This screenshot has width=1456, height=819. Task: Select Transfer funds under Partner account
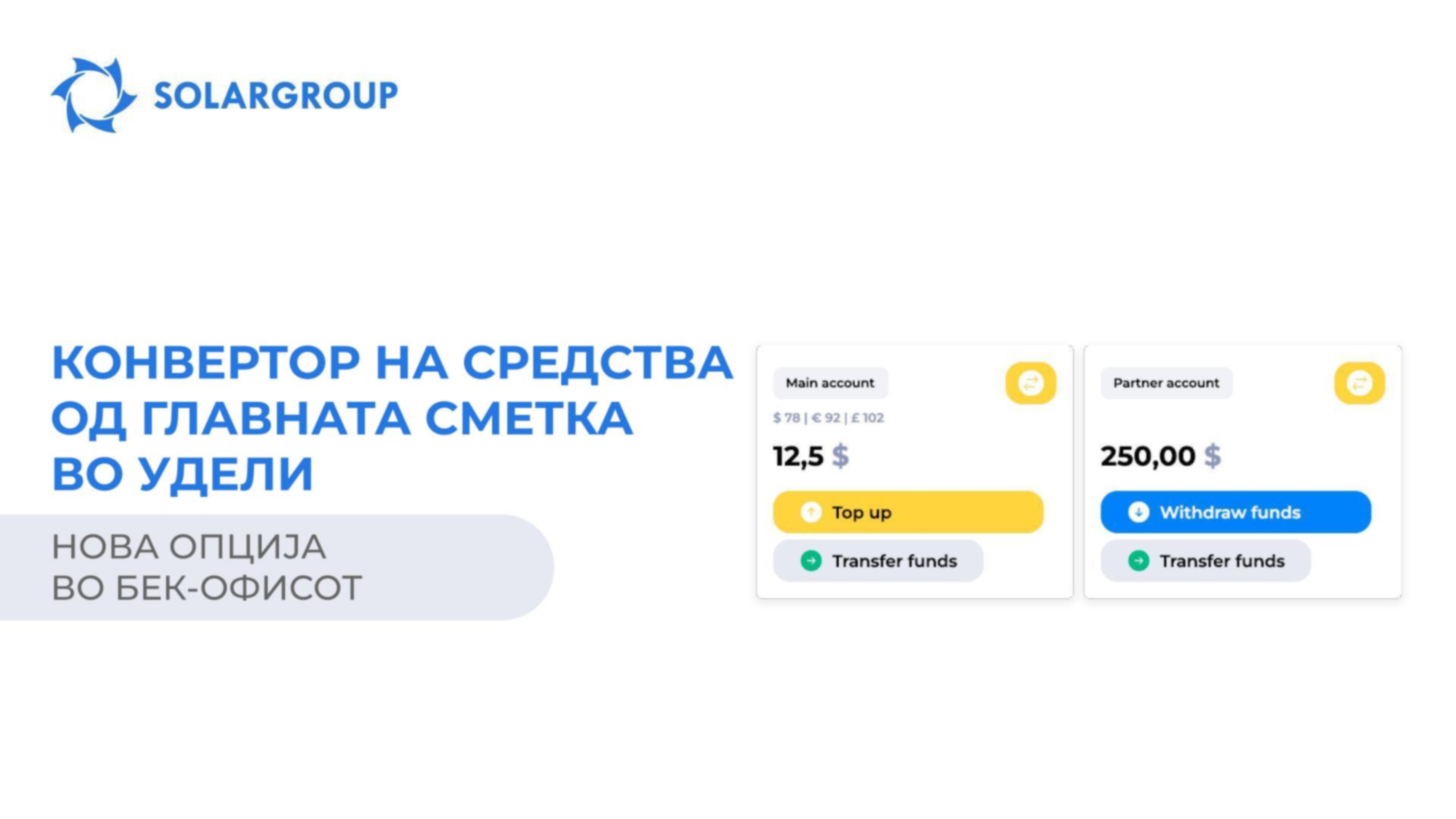tap(1206, 560)
